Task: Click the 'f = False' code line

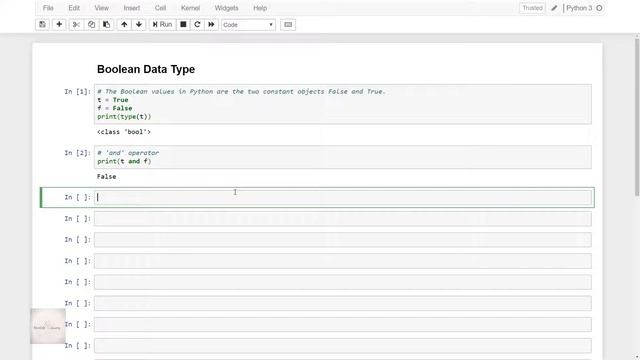Action: [x=115, y=108]
